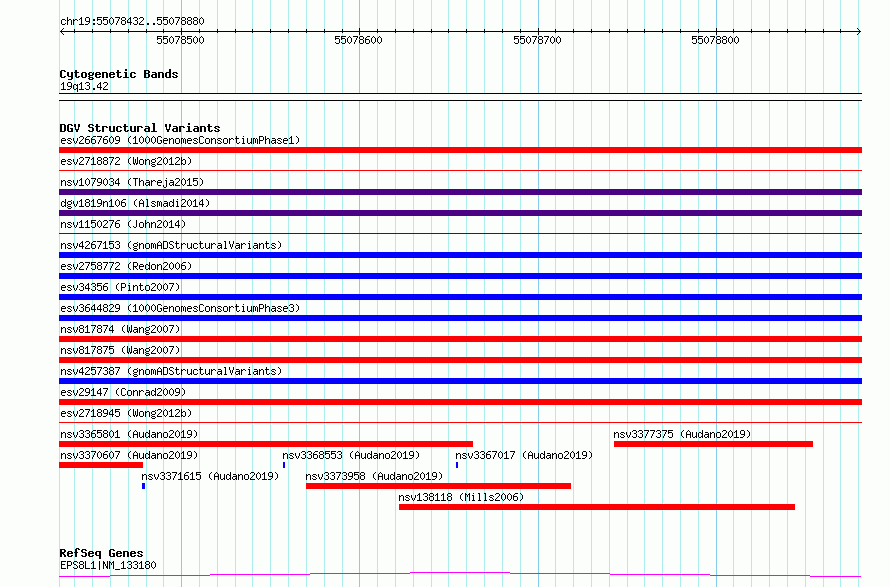Select the blue nsv4267153 variant bar
The height and width of the screenshot is (587, 890).
[x=460, y=255]
